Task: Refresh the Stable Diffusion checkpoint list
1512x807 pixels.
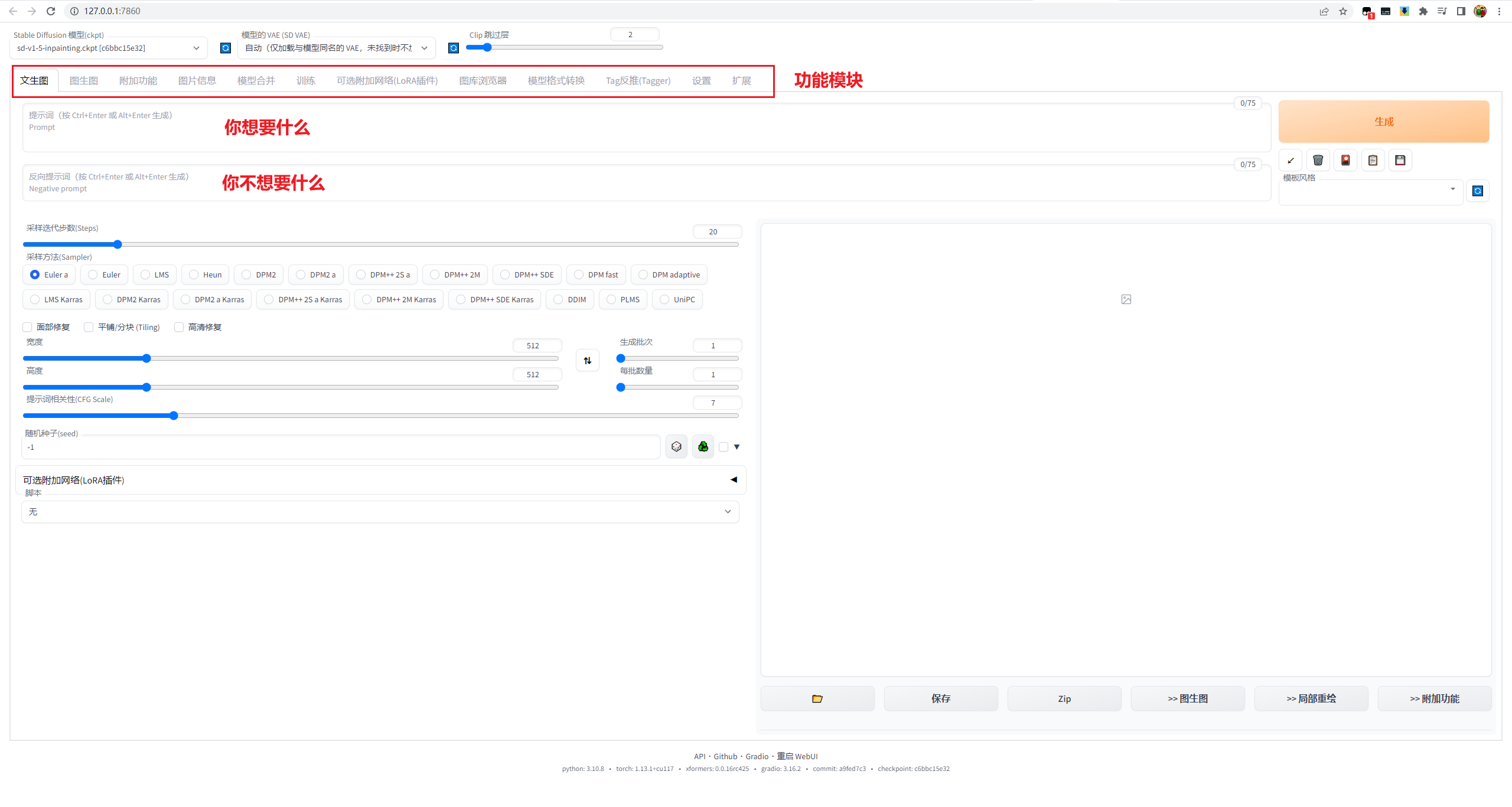Action: 225,48
